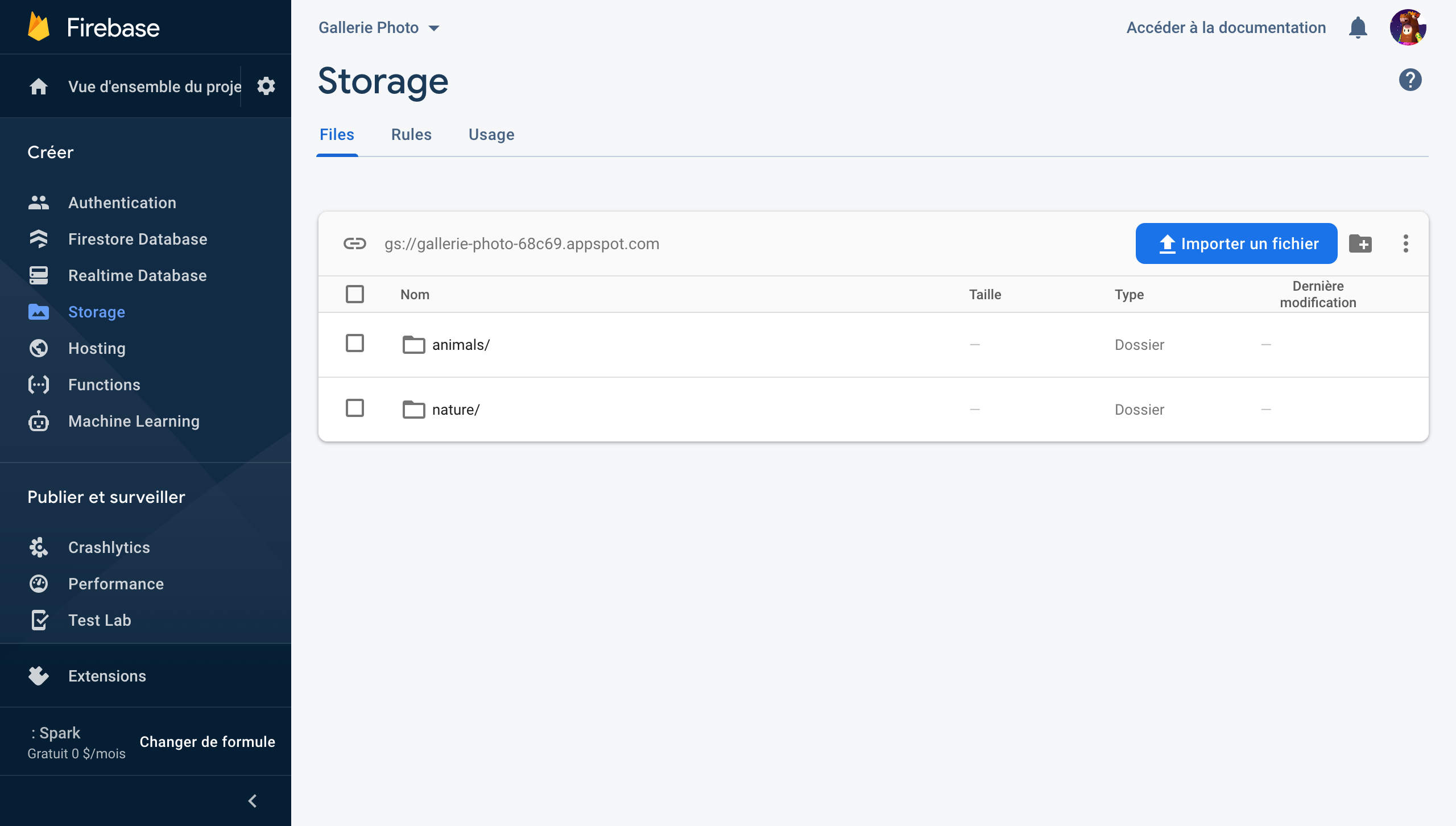Image resolution: width=1456 pixels, height=826 pixels.
Task: Open Crashlytics from sidebar
Action: 109,547
